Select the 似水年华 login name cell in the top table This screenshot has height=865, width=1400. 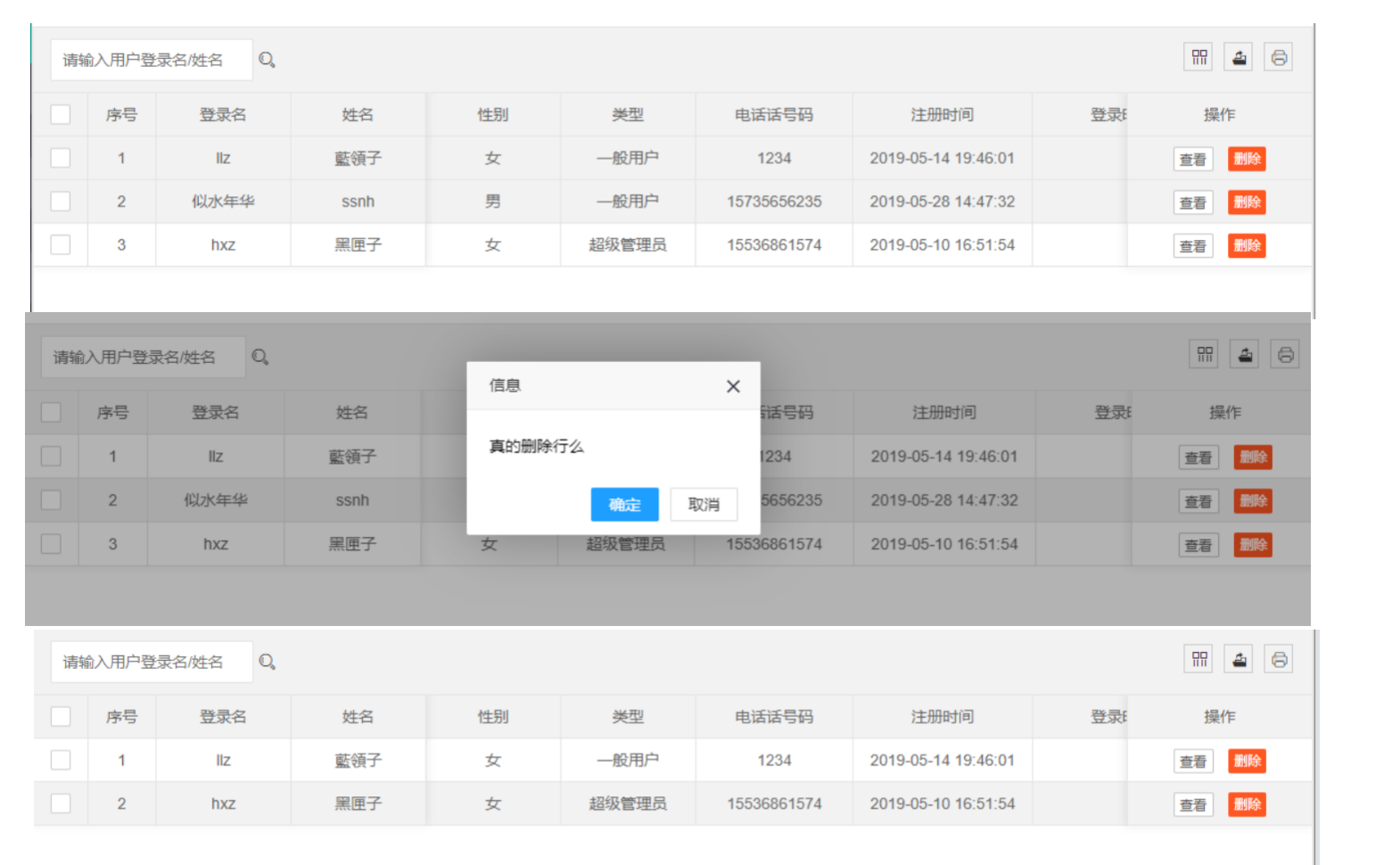(223, 202)
